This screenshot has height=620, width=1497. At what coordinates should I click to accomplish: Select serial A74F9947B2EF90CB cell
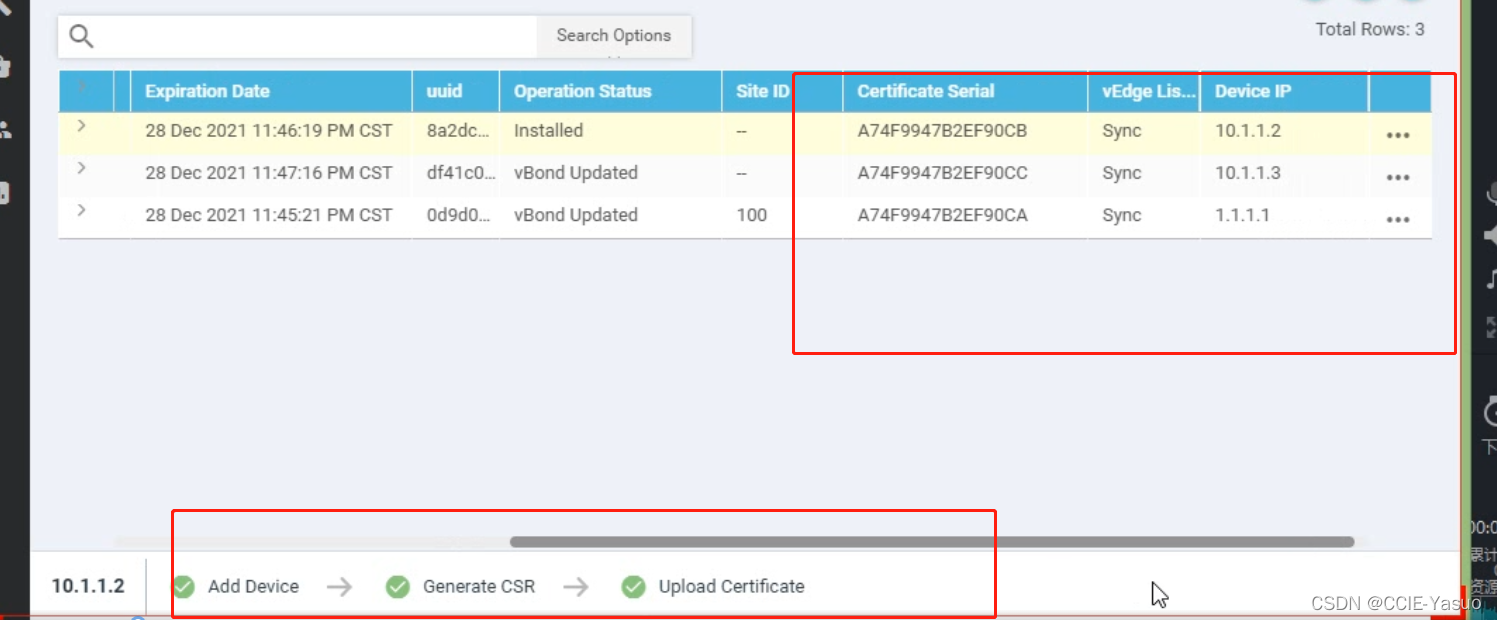[942, 131]
